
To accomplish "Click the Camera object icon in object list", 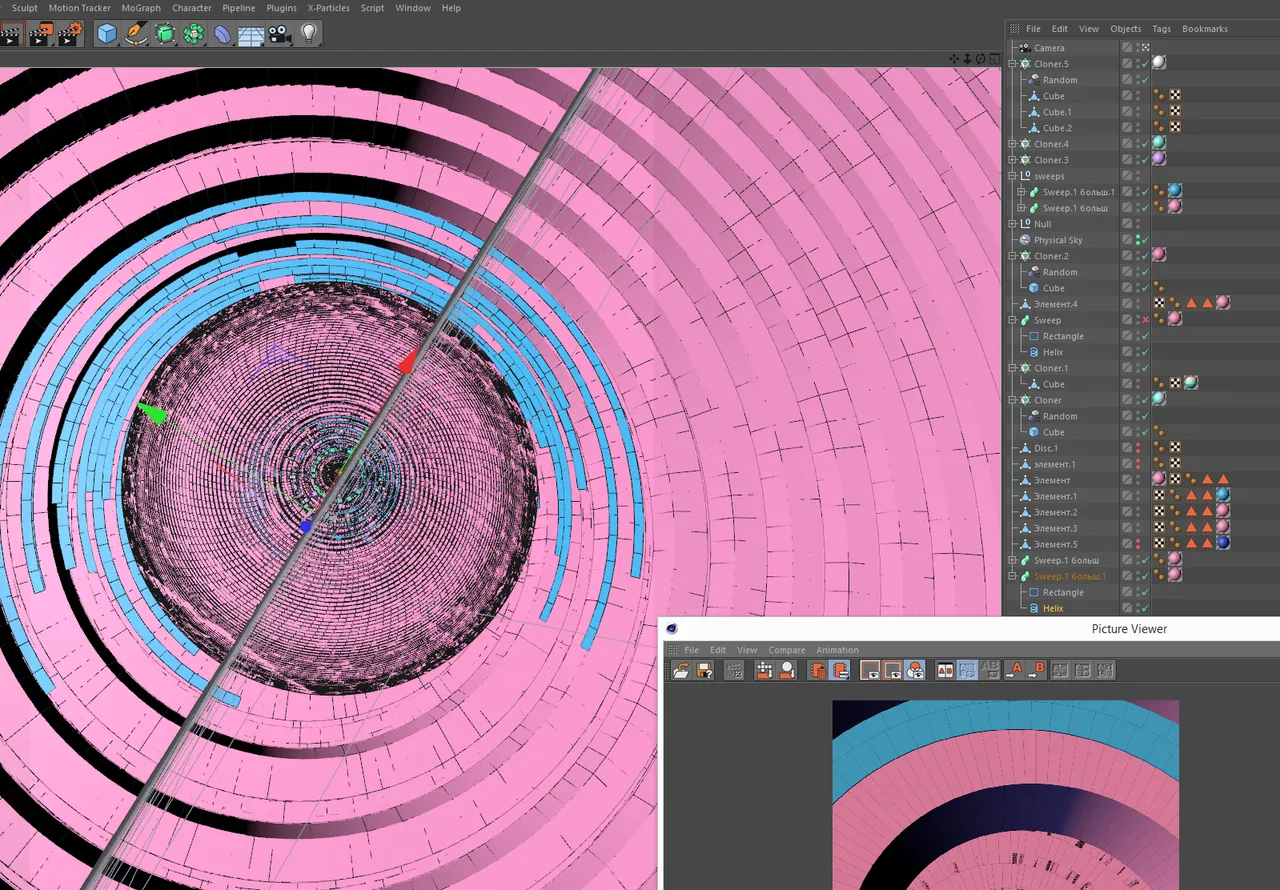I will (1025, 48).
